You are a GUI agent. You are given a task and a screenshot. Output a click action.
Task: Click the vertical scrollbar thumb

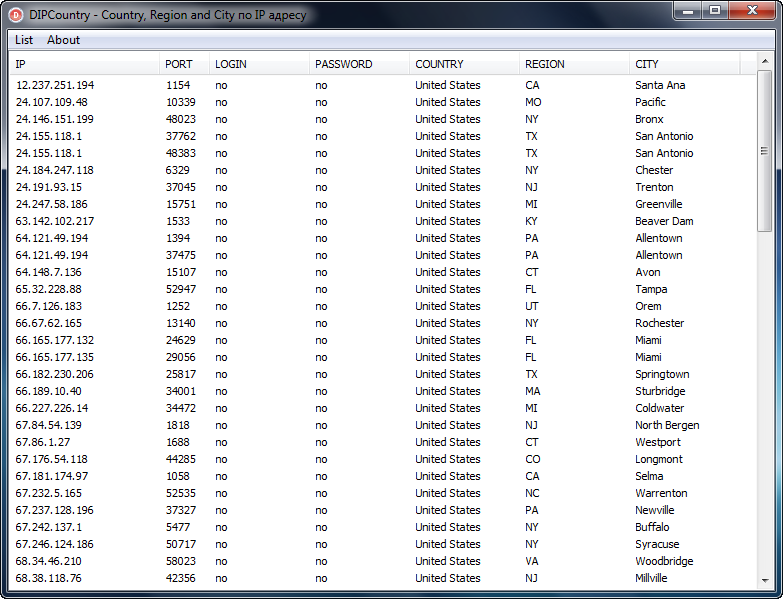tap(765, 151)
